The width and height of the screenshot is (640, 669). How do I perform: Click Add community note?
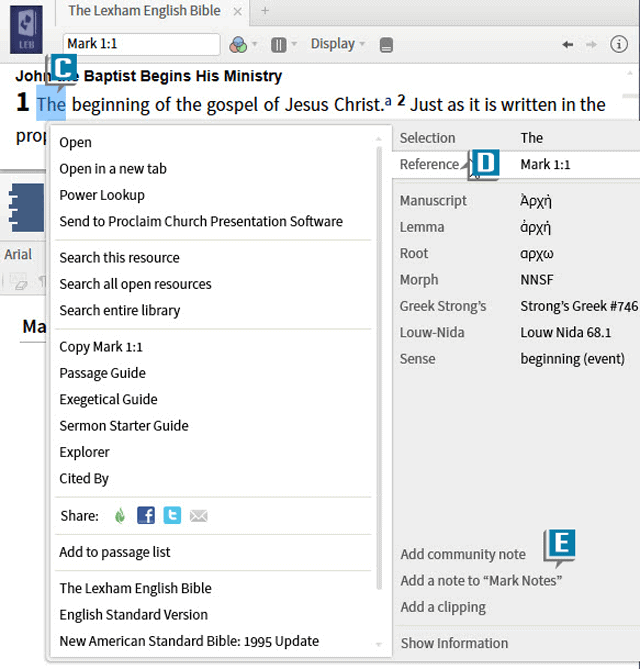463,555
